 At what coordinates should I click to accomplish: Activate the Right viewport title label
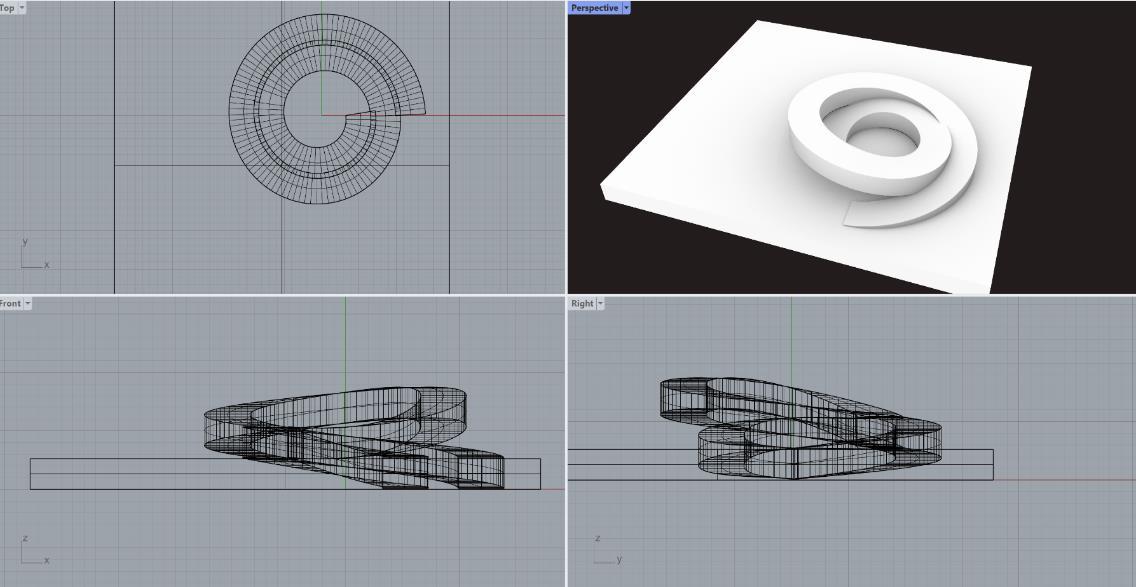[582, 304]
